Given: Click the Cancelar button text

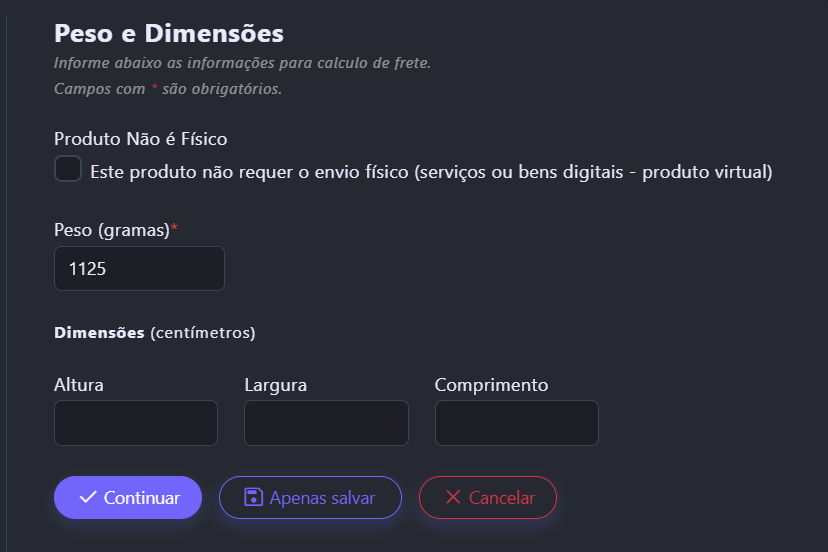Looking at the screenshot, I should (x=502, y=498).
